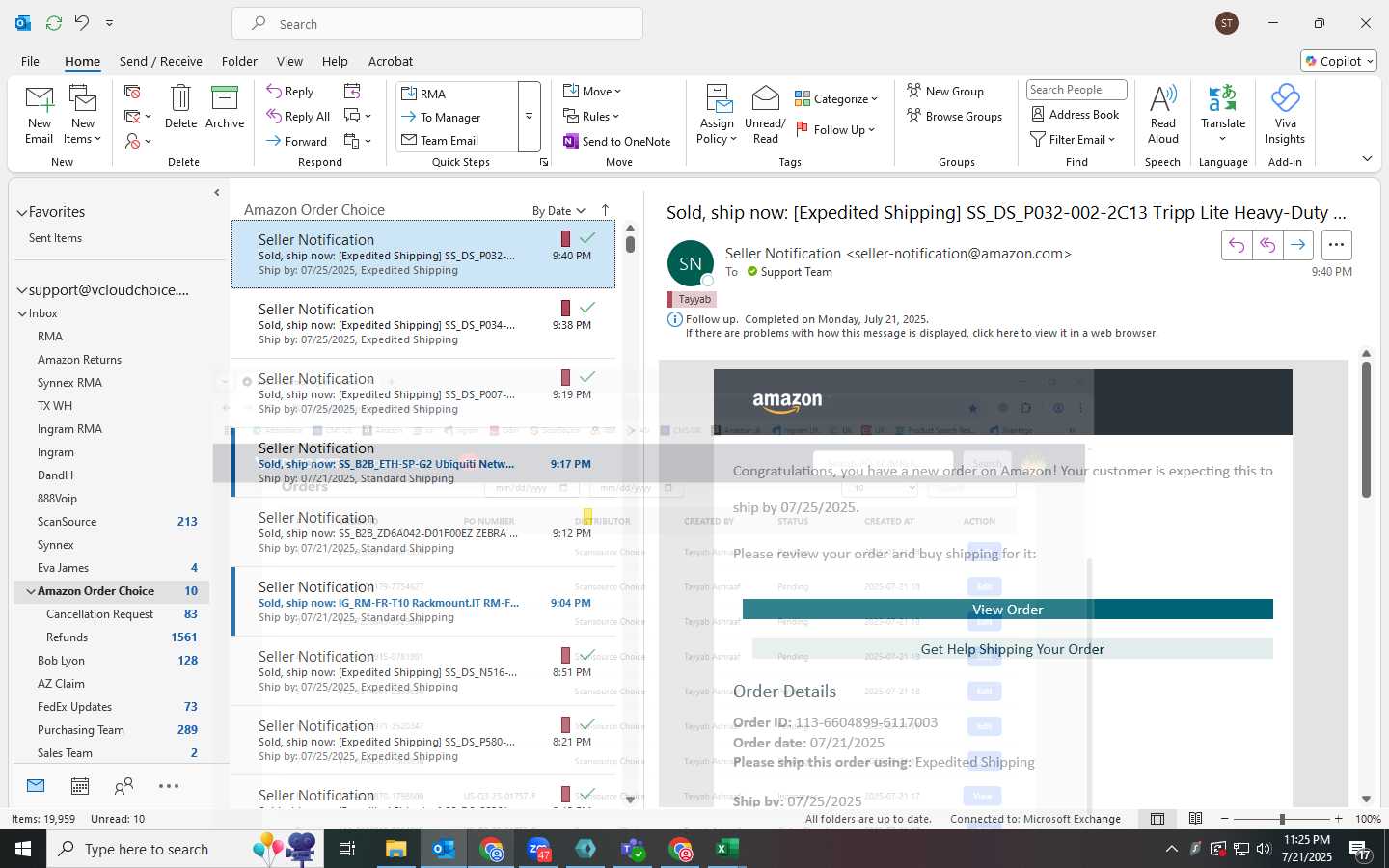Run the Team Email quick step

(457, 140)
